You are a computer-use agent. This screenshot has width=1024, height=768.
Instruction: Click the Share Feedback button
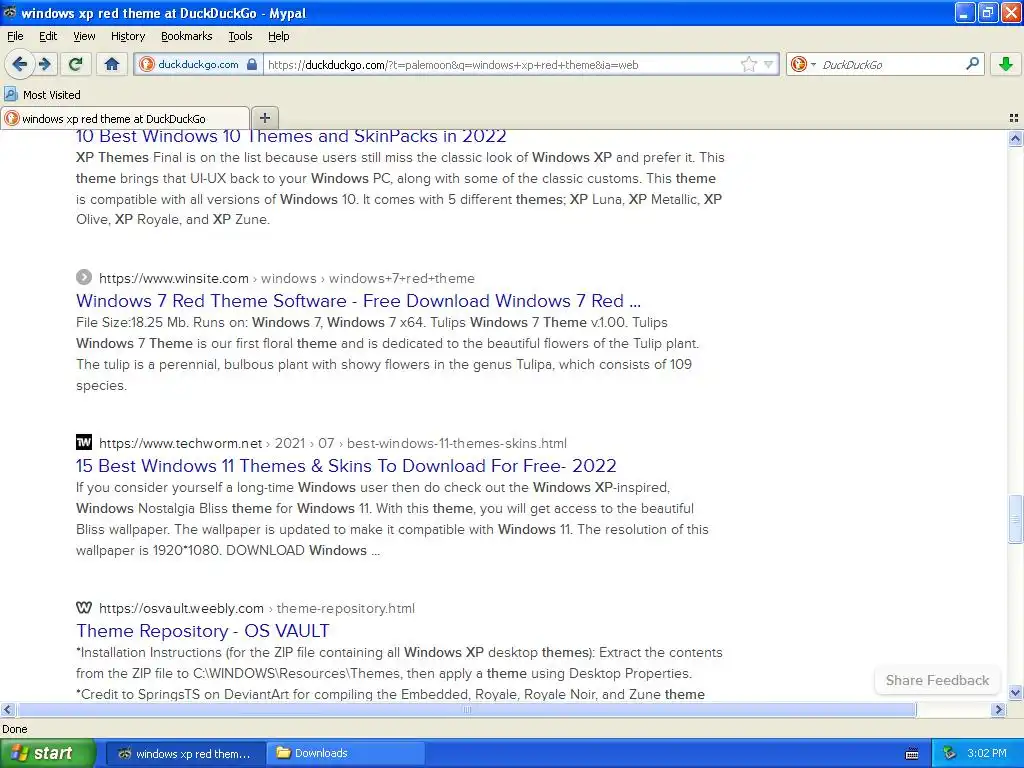click(937, 680)
